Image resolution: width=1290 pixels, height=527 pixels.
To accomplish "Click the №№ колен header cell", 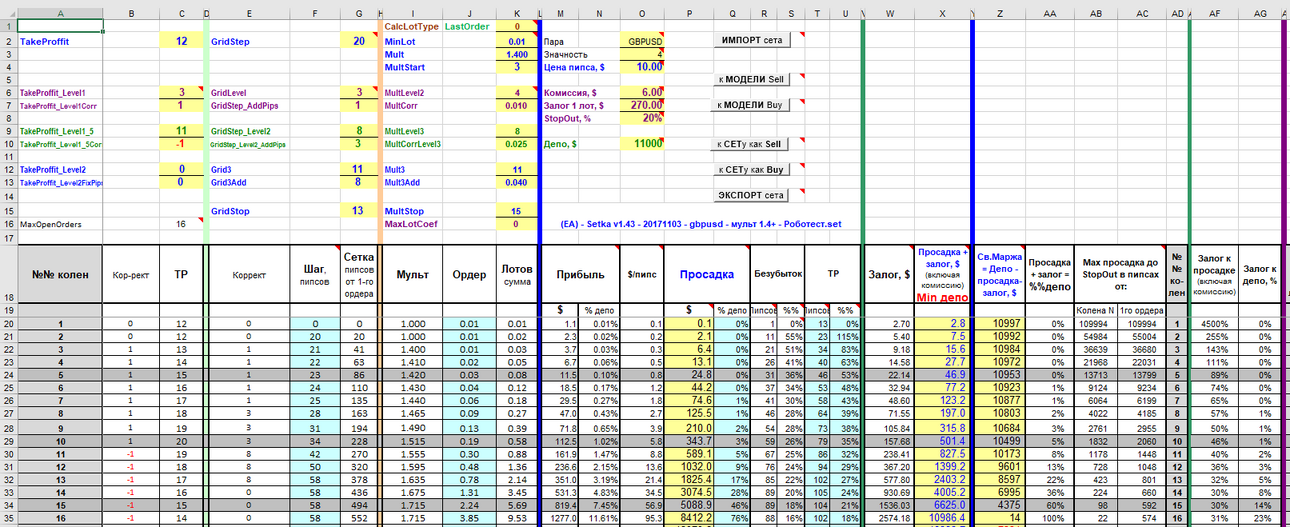I will tap(60, 273).
